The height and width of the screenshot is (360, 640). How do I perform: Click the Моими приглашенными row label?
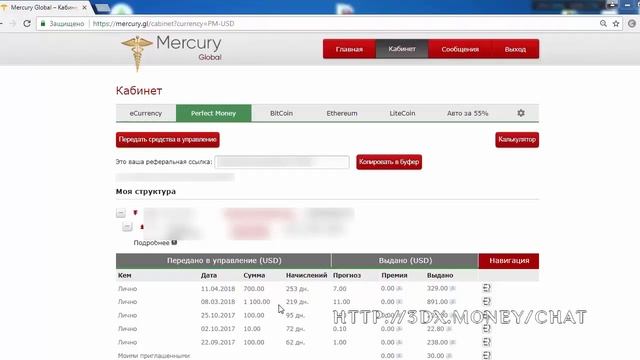(x=154, y=356)
